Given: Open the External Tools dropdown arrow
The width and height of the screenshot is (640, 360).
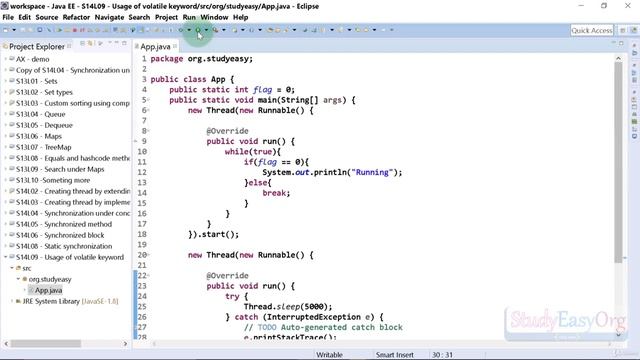Looking at the screenshot, I should [224, 30].
